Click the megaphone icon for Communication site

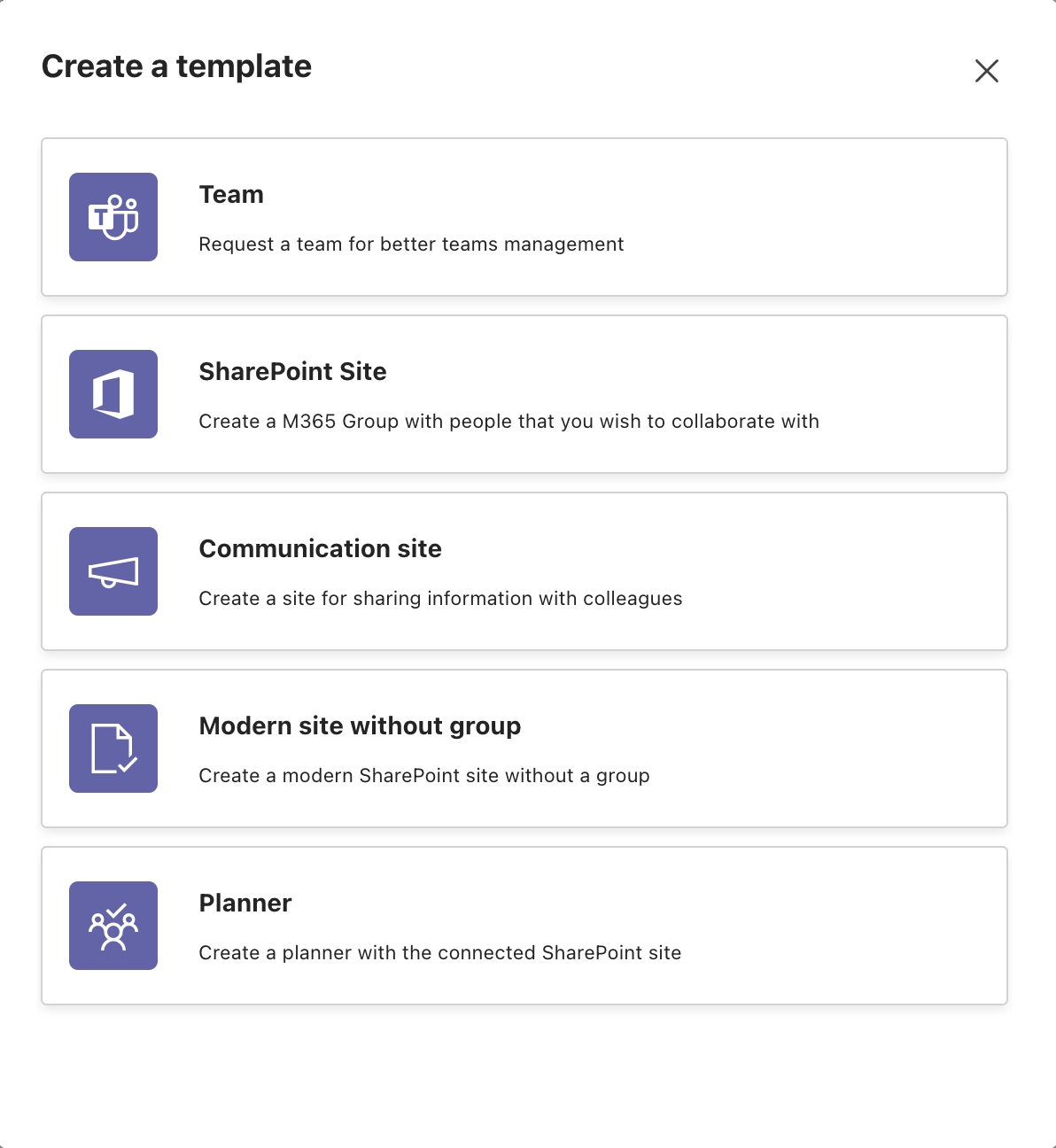(x=113, y=571)
